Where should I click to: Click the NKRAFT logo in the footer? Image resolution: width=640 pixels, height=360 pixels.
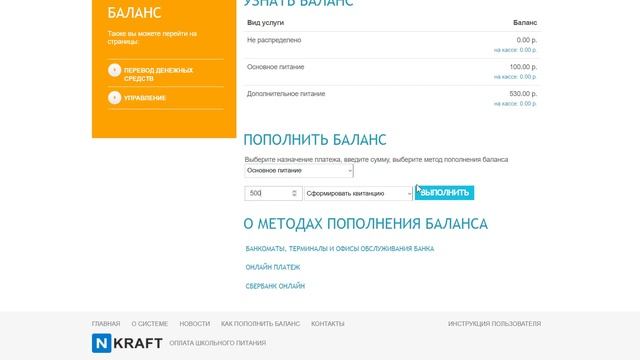[x=127, y=343]
